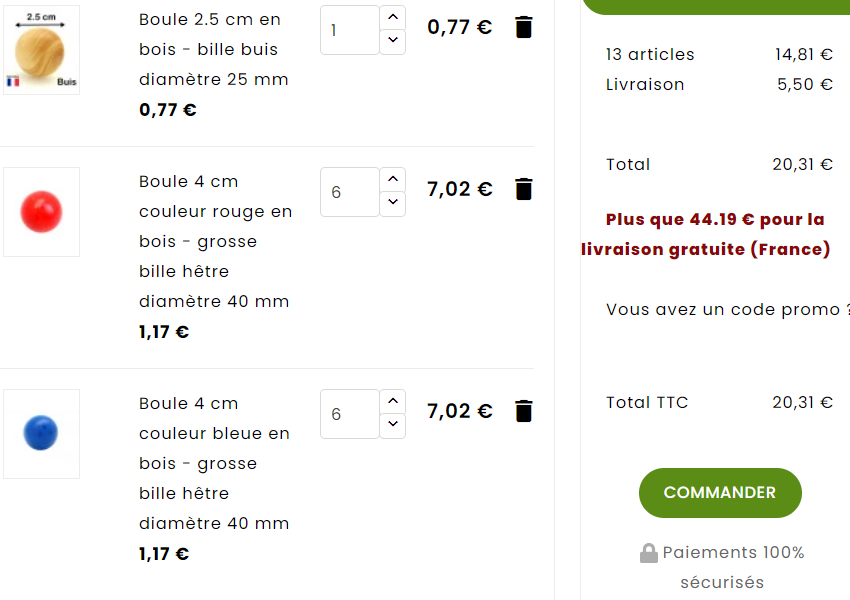Open 'Boule 4 cm couleur rouge' product link
Screen dimensions: 850x600
[215, 241]
